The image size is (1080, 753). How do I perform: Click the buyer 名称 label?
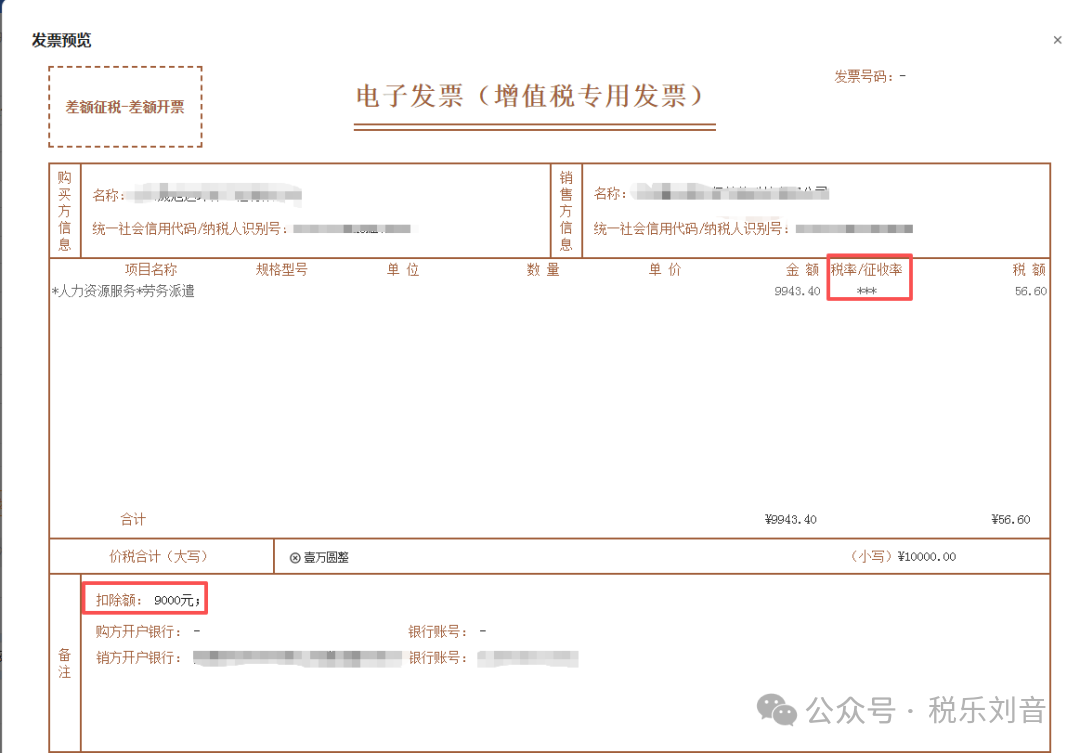tap(109, 196)
